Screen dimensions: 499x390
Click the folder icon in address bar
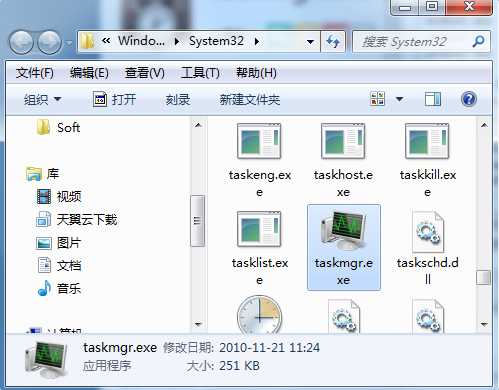pyautogui.click(x=88, y=42)
